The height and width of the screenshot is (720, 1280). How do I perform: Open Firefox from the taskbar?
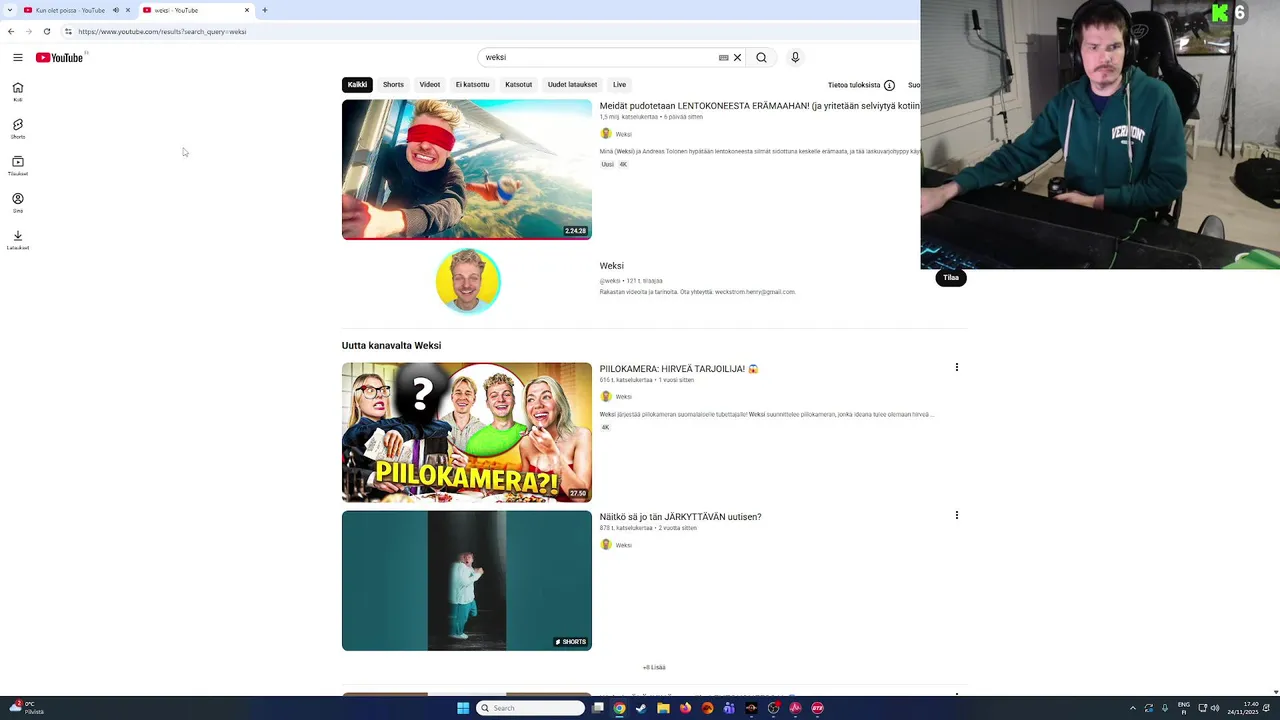[685, 708]
